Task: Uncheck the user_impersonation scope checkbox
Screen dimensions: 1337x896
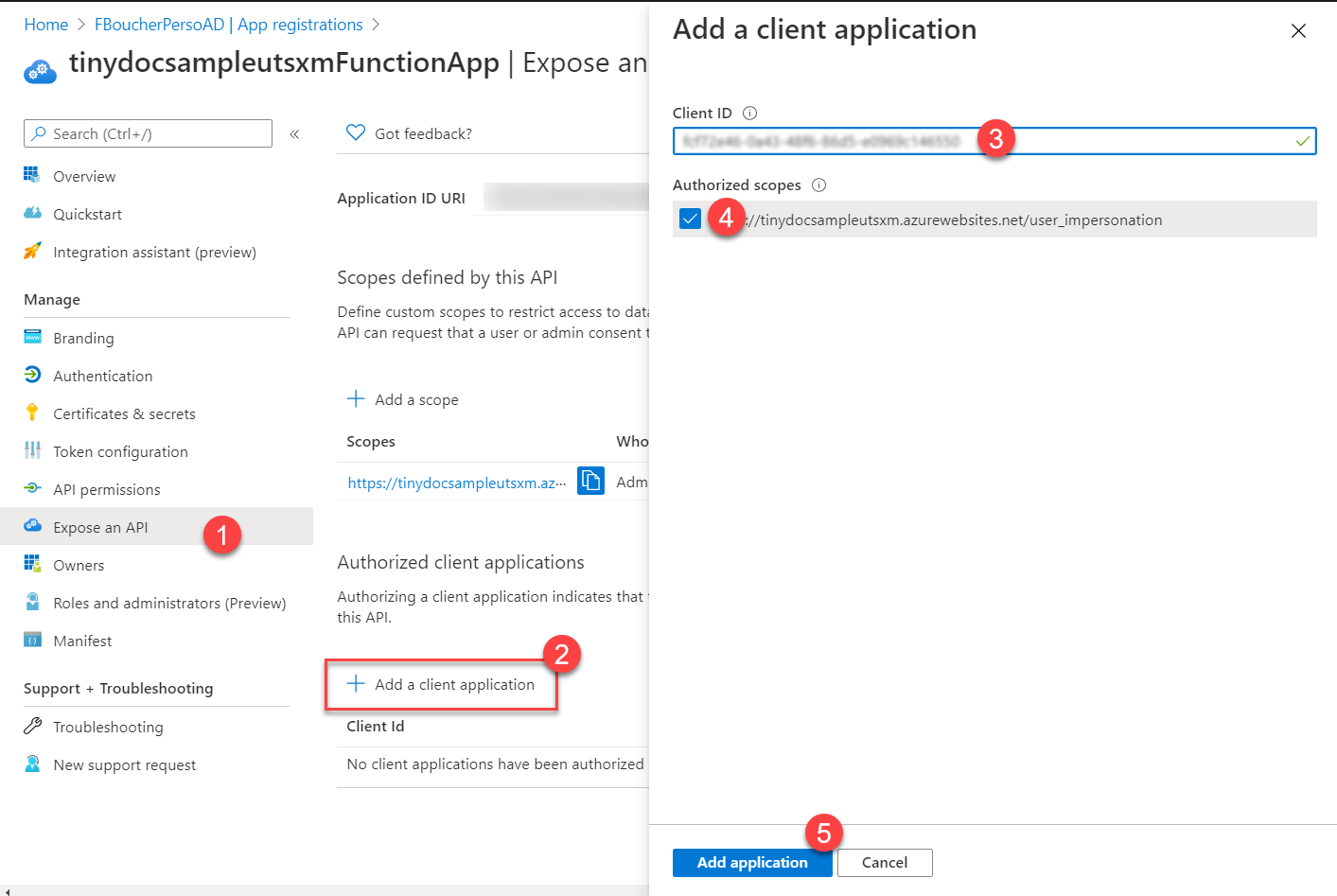Action: coord(690,219)
